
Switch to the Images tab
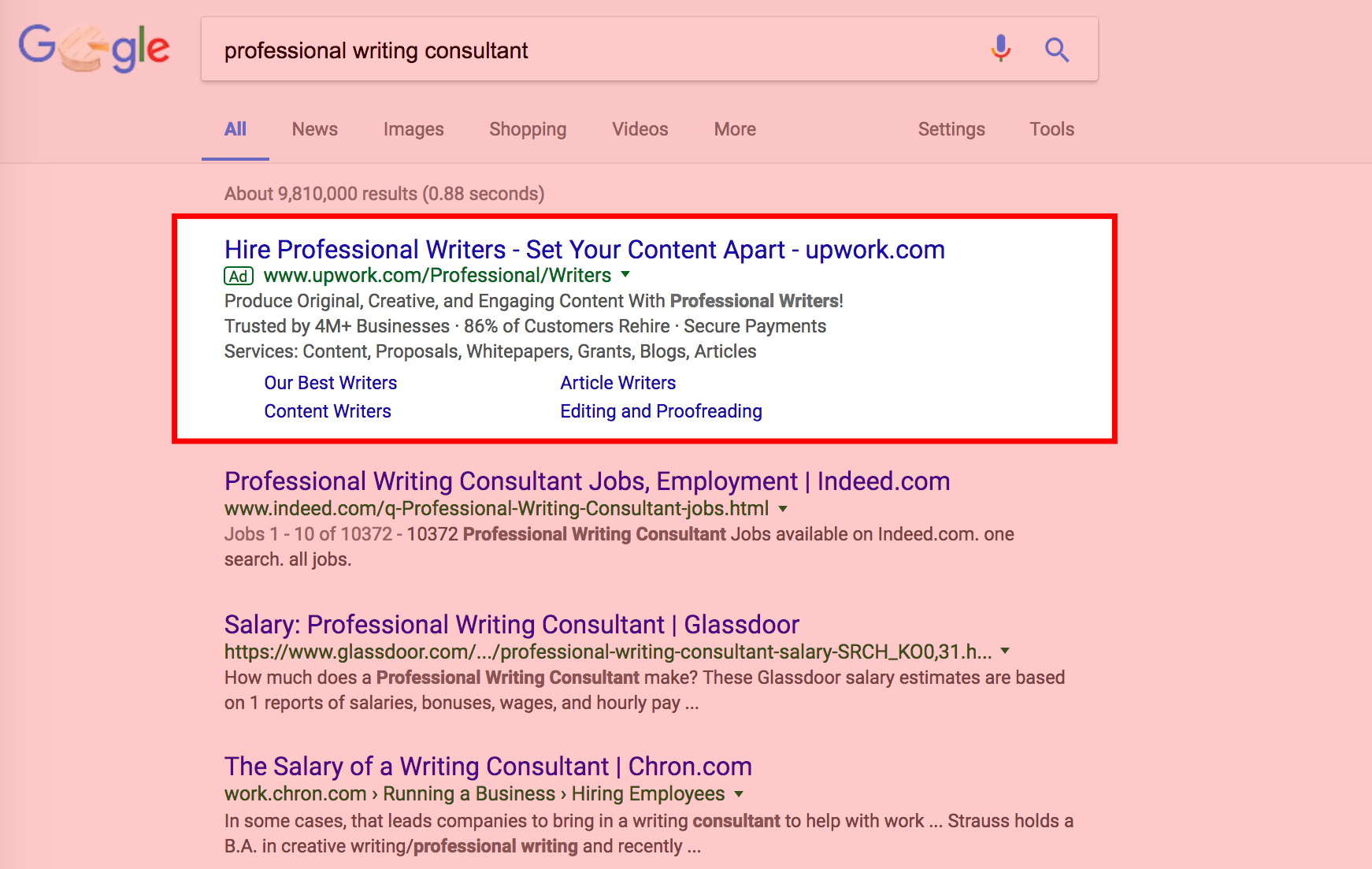tap(413, 129)
